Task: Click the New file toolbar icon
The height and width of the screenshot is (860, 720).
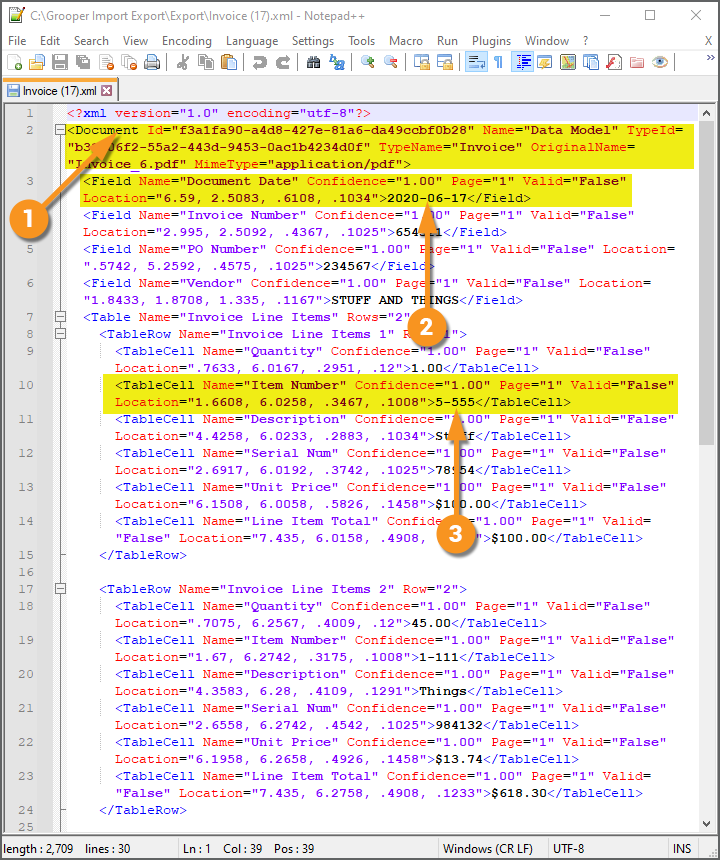Action: point(15,63)
